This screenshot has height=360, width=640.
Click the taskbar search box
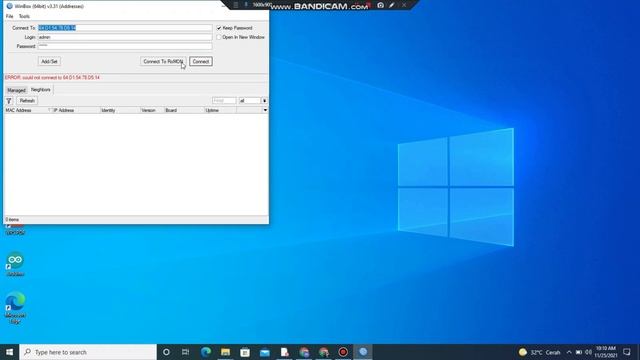(88, 352)
